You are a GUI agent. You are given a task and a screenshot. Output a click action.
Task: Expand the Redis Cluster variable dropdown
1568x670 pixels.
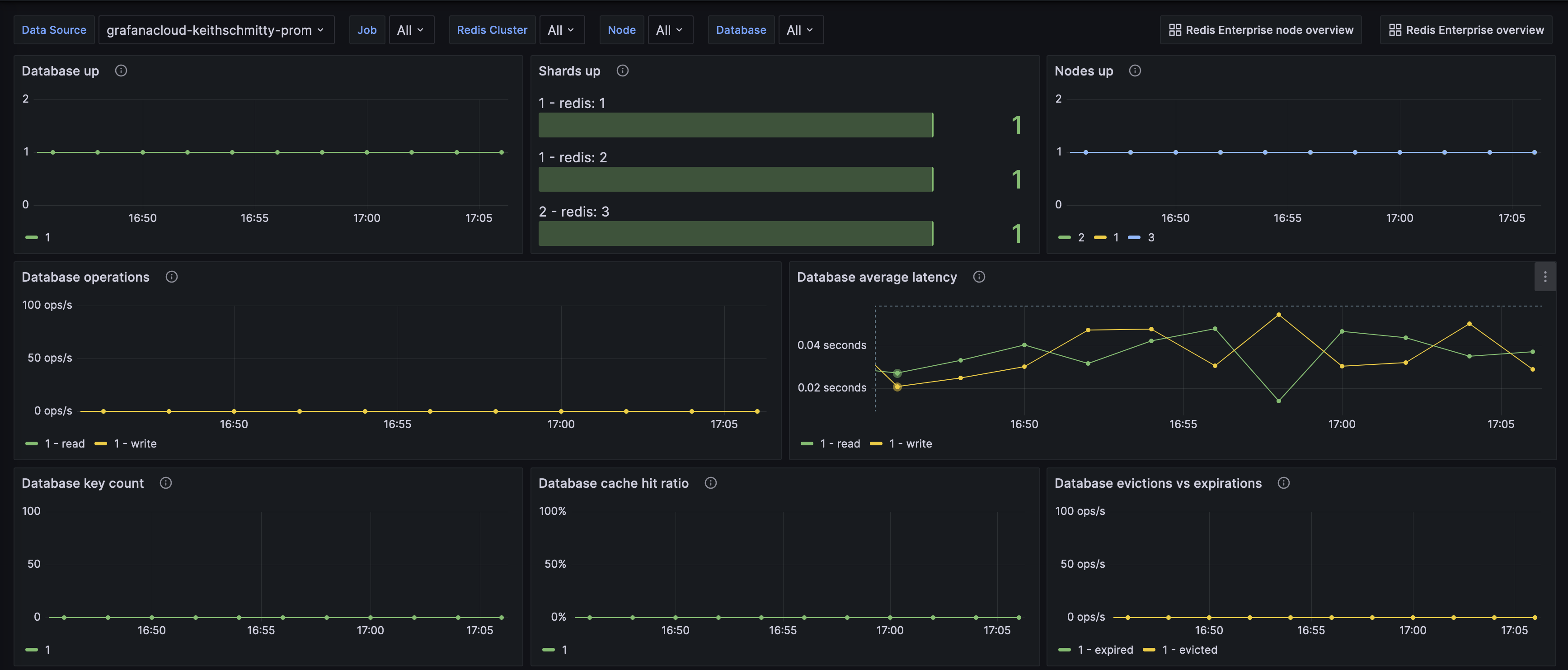[561, 30]
